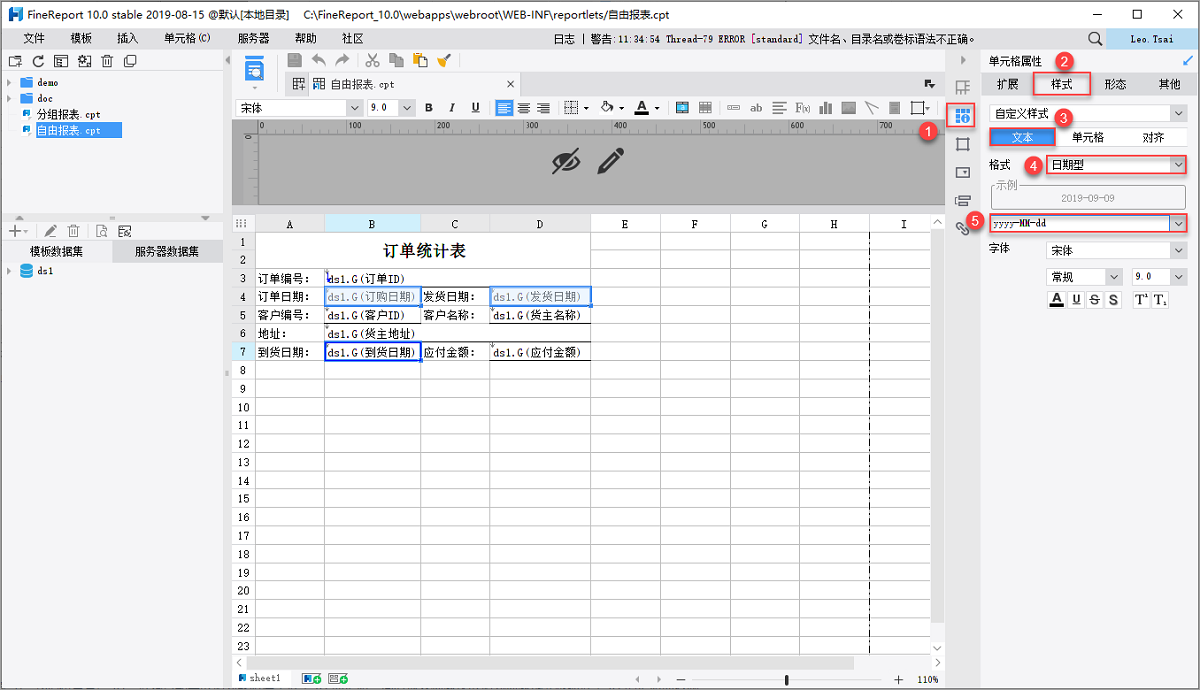Click the 日志 log button
This screenshot has height=690, width=1200.
564,39
